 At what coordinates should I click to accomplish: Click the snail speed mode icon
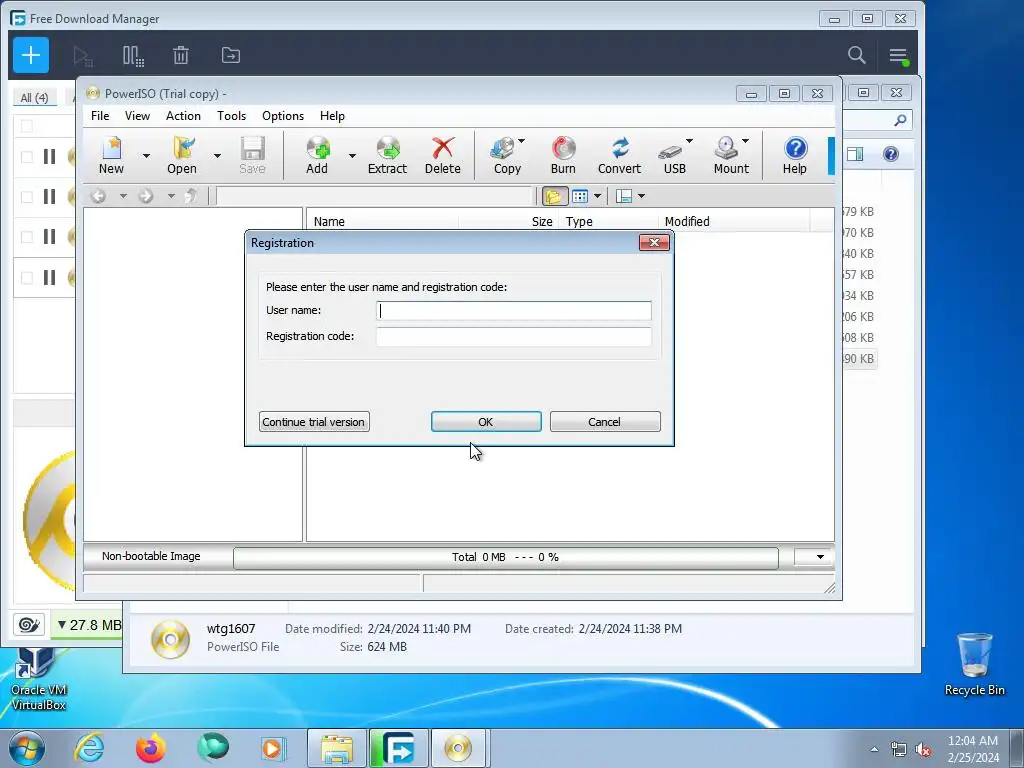click(x=29, y=625)
